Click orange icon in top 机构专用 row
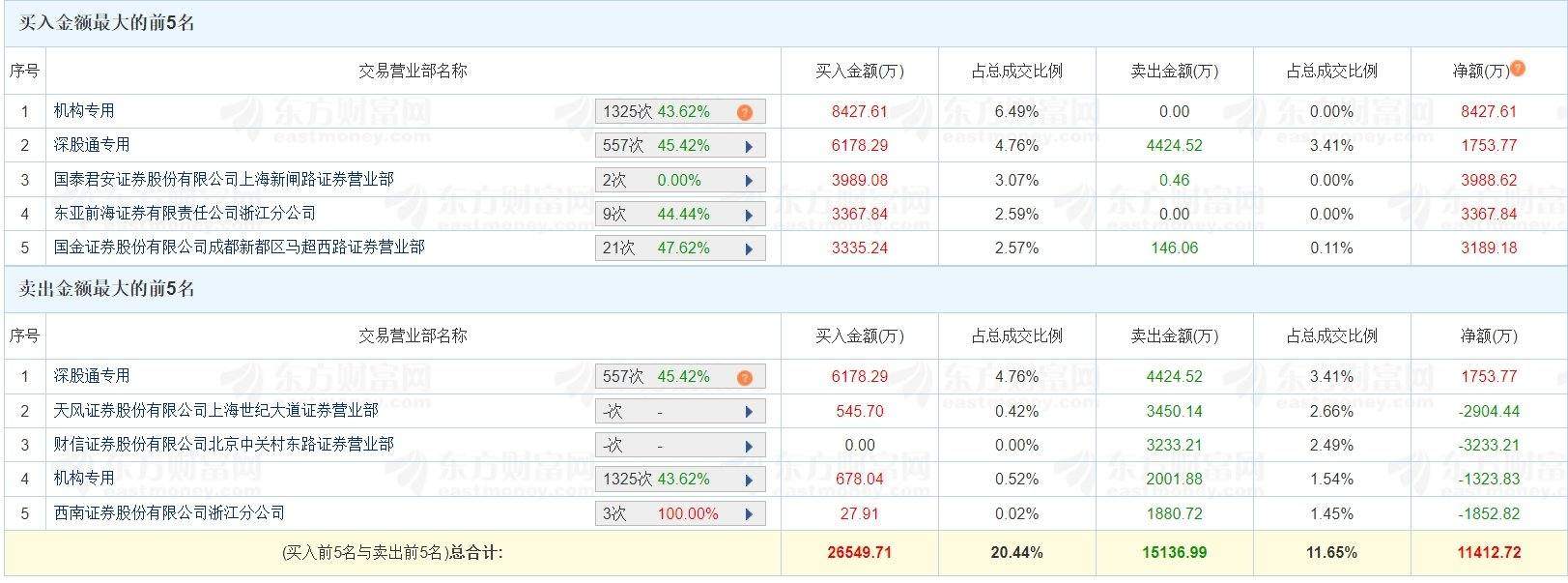This screenshot has height=583, width=1568. pyautogui.click(x=744, y=112)
